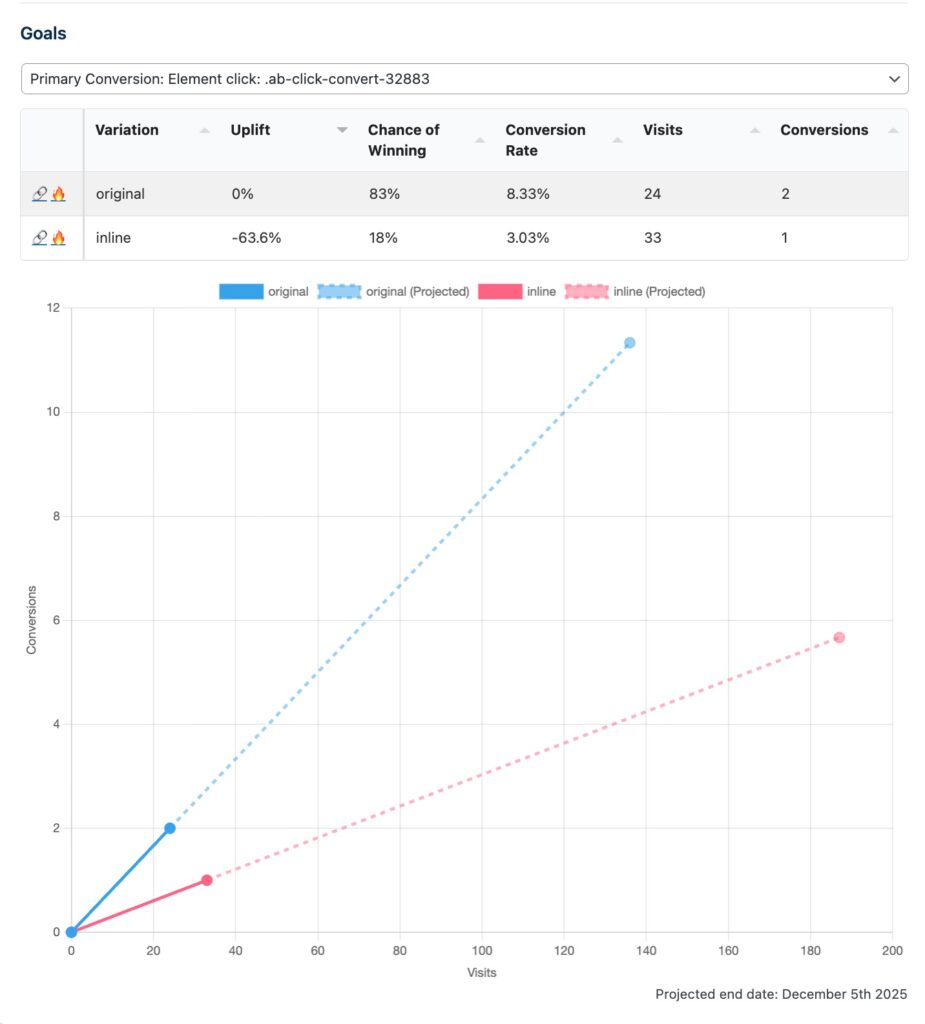Click the heatmap fire icon for original variation
The width and height of the screenshot is (925, 1024).
pyautogui.click(x=58, y=194)
